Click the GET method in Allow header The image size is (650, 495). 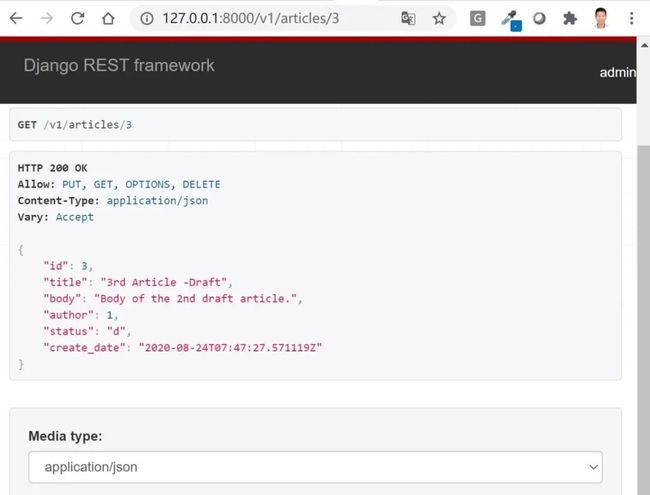click(103, 184)
